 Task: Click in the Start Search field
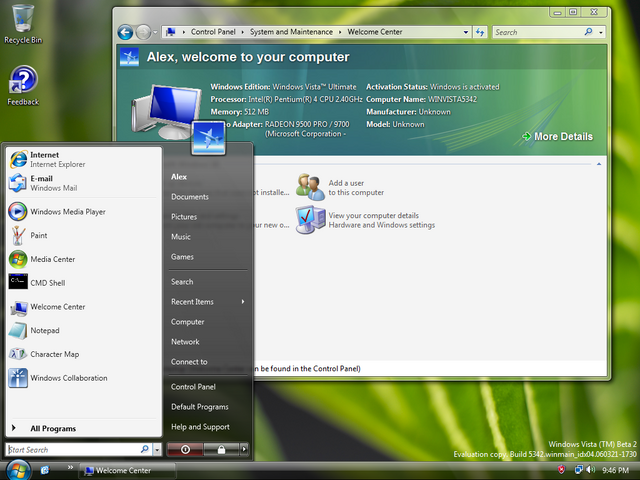tap(73, 449)
